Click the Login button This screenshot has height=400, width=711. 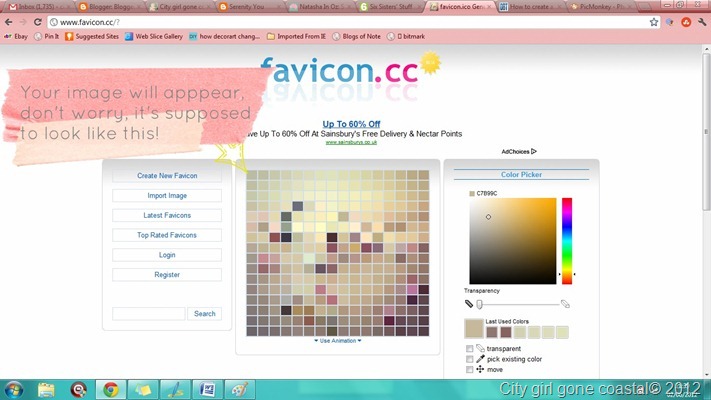[x=167, y=255]
